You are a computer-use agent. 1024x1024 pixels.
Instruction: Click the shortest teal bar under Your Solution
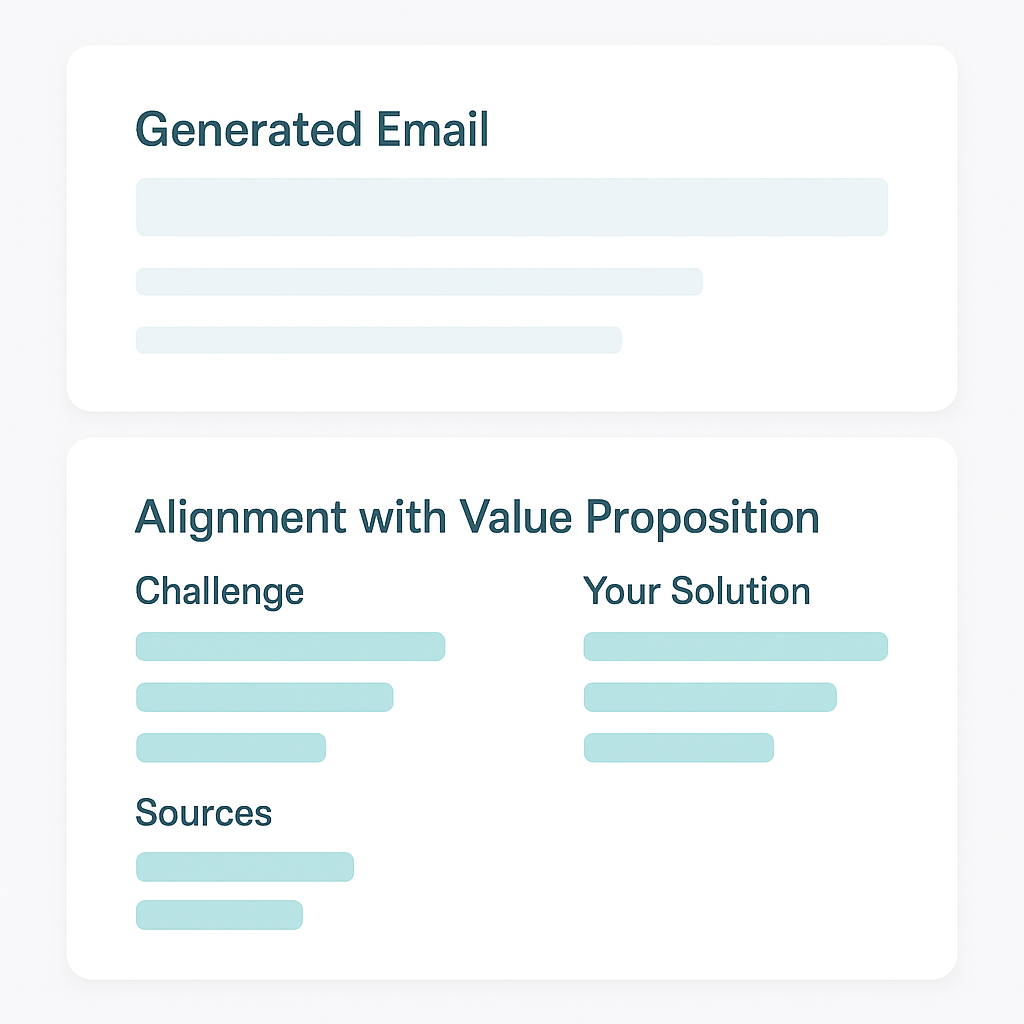tap(679, 748)
